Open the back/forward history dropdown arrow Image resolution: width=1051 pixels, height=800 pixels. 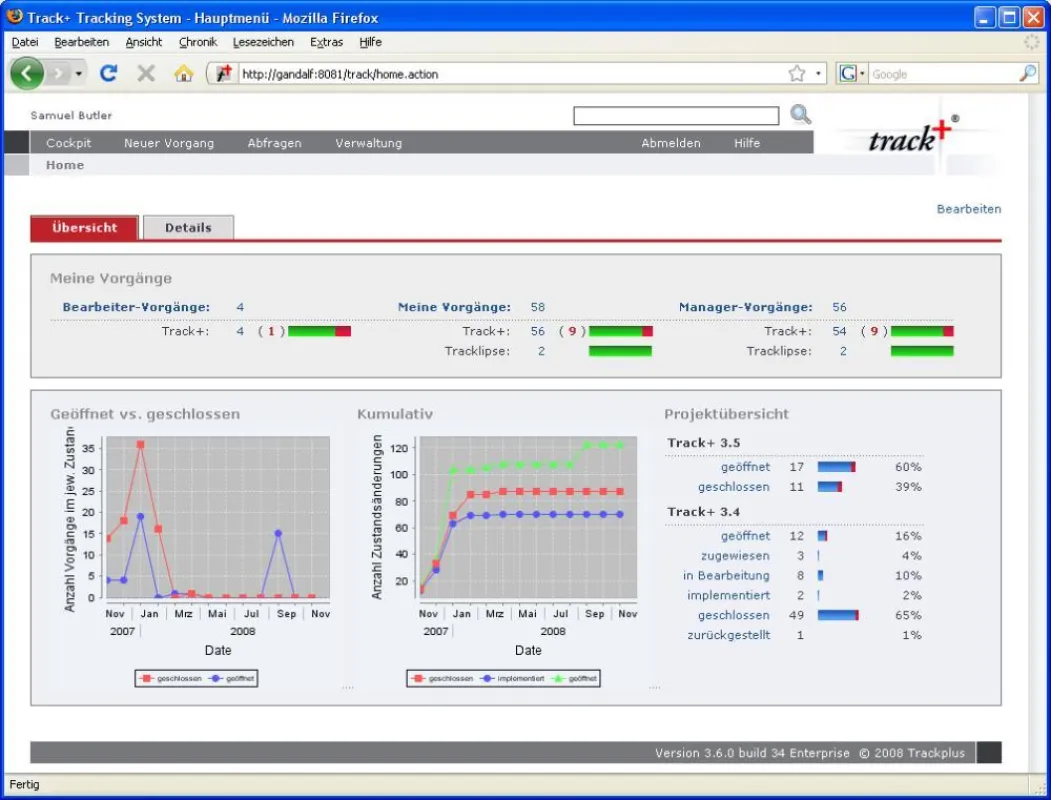point(79,74)
